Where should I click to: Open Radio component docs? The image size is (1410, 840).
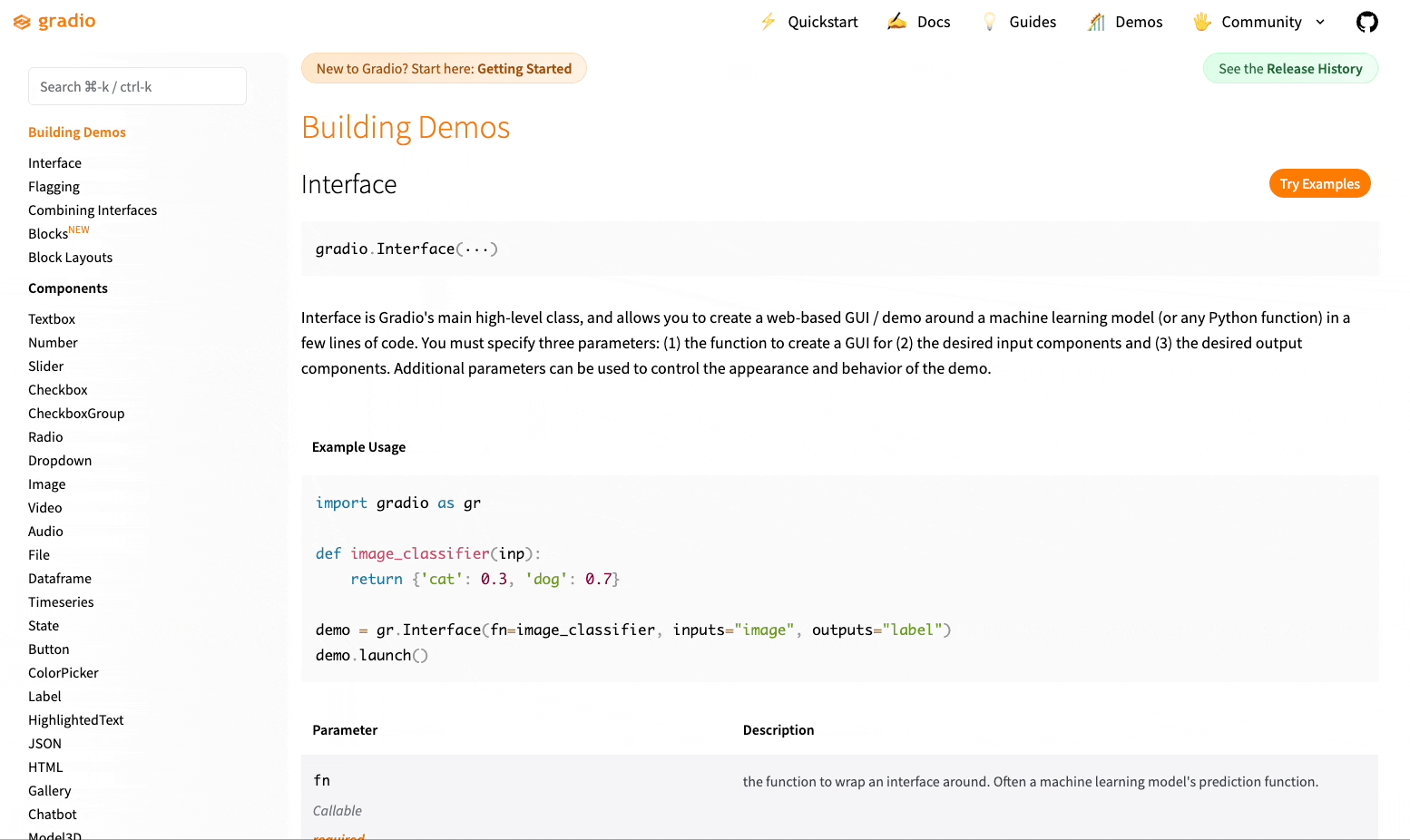click(x=45, y=437)
